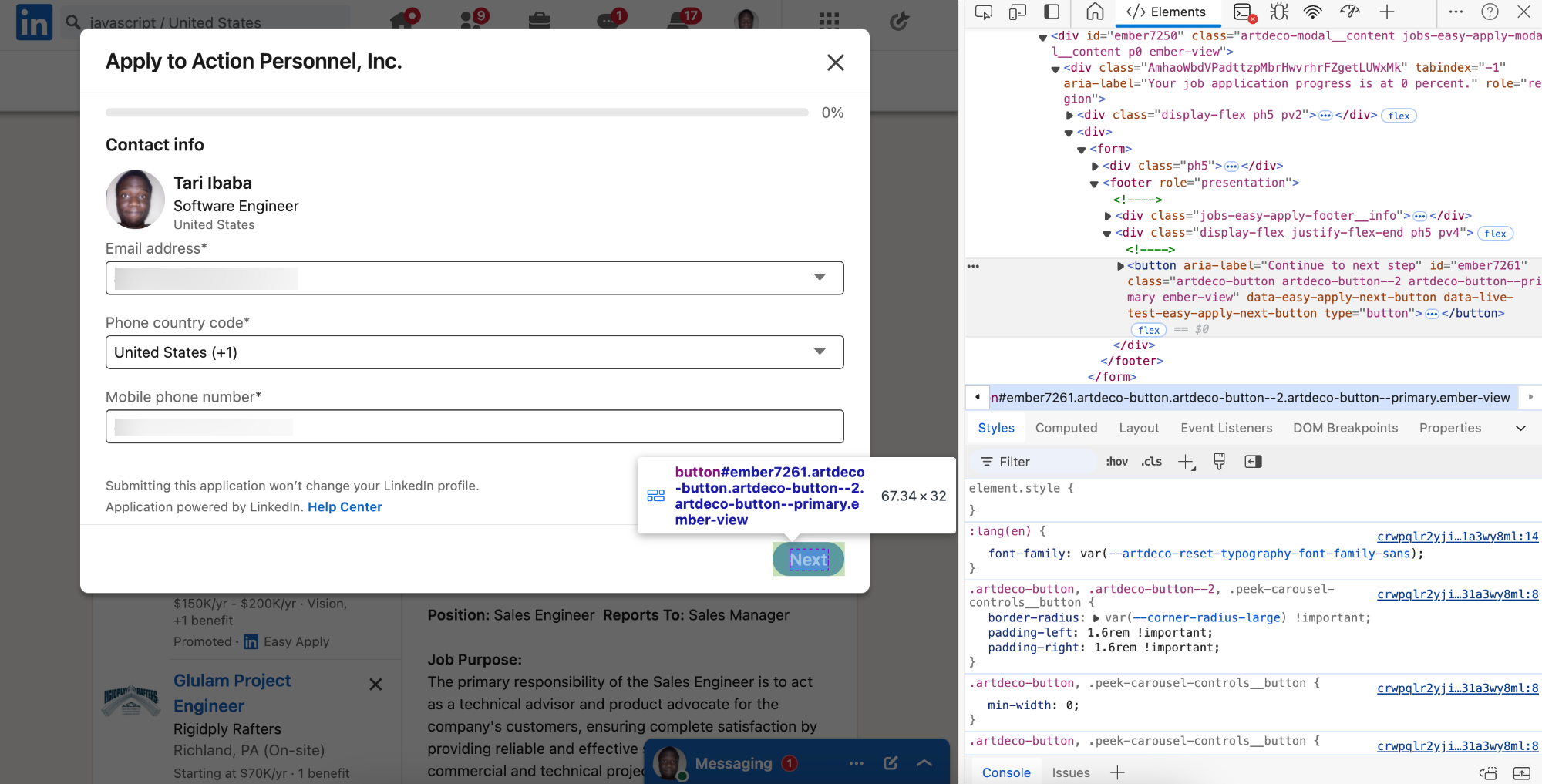Open the Network wifi icon tool
This screenshot has height=784, width=1542.
(x=1312, y=12)
